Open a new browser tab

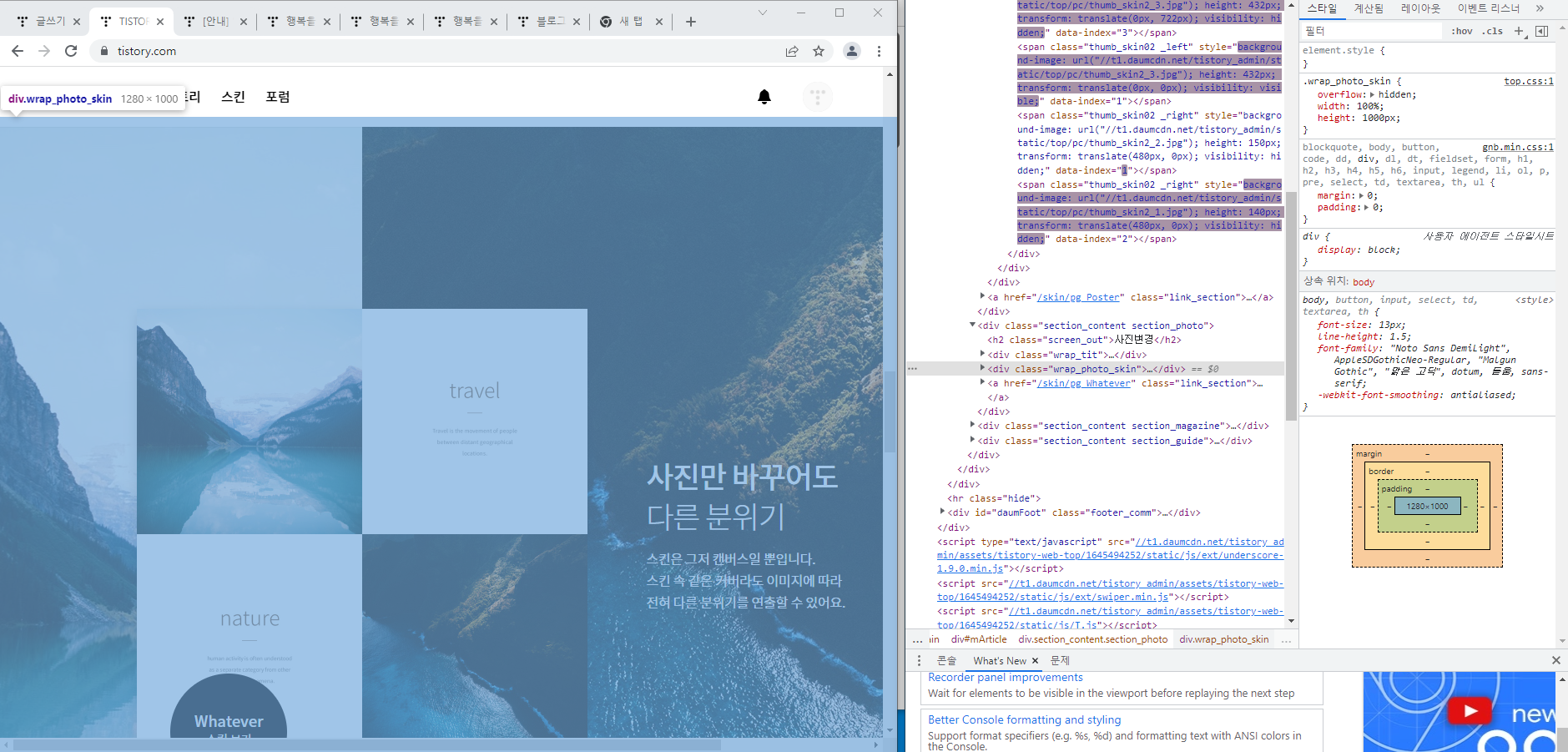[x=691, y=22]
